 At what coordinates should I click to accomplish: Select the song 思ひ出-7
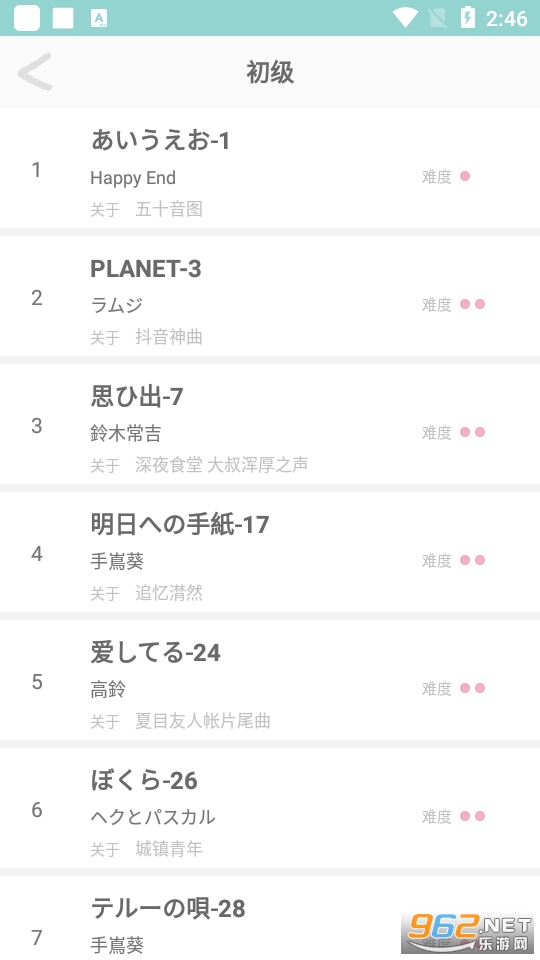[270, 426]
